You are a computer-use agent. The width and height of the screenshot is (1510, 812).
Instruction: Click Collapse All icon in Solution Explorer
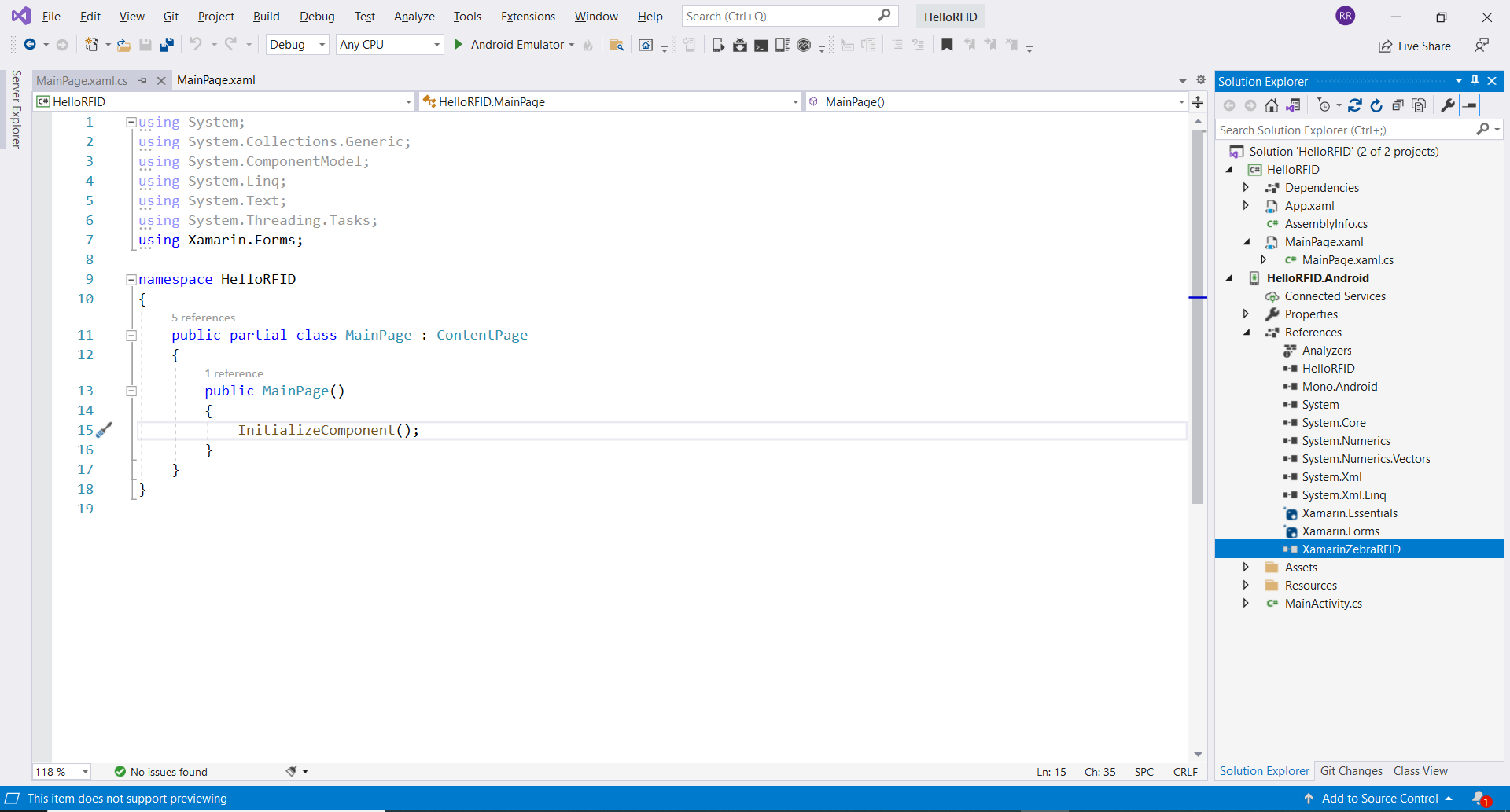[x=1398, y=105]
